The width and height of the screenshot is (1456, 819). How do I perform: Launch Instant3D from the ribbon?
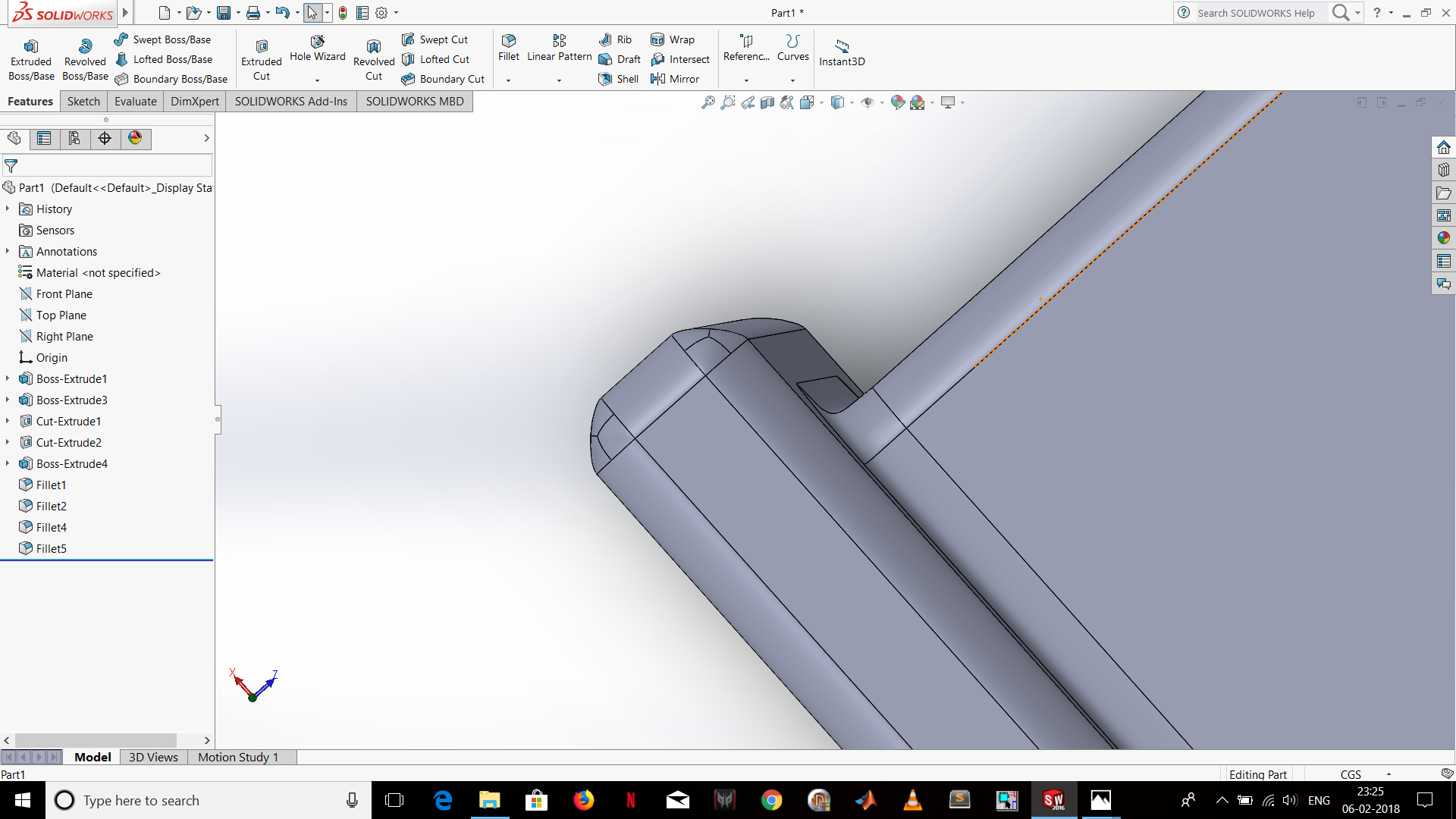tap(841, 52)
